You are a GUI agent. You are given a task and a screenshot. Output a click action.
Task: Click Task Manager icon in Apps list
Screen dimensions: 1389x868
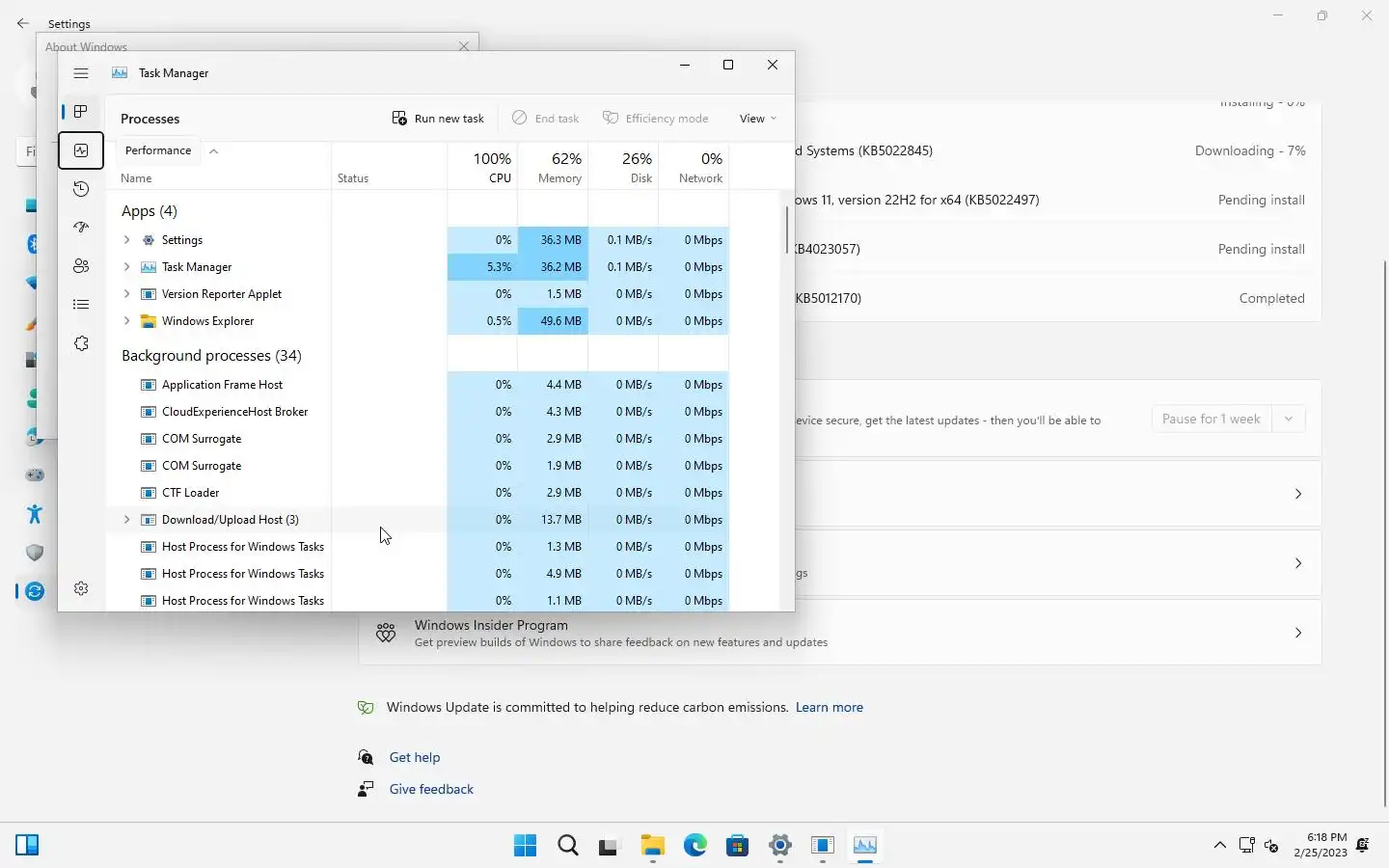(149, 267)
